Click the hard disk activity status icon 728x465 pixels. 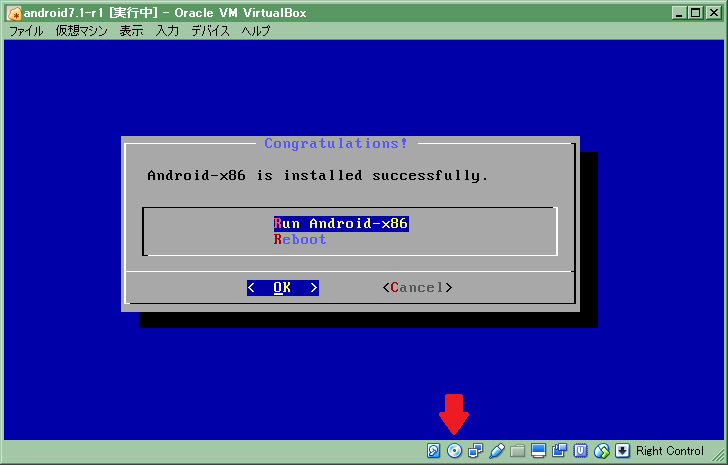433,450
